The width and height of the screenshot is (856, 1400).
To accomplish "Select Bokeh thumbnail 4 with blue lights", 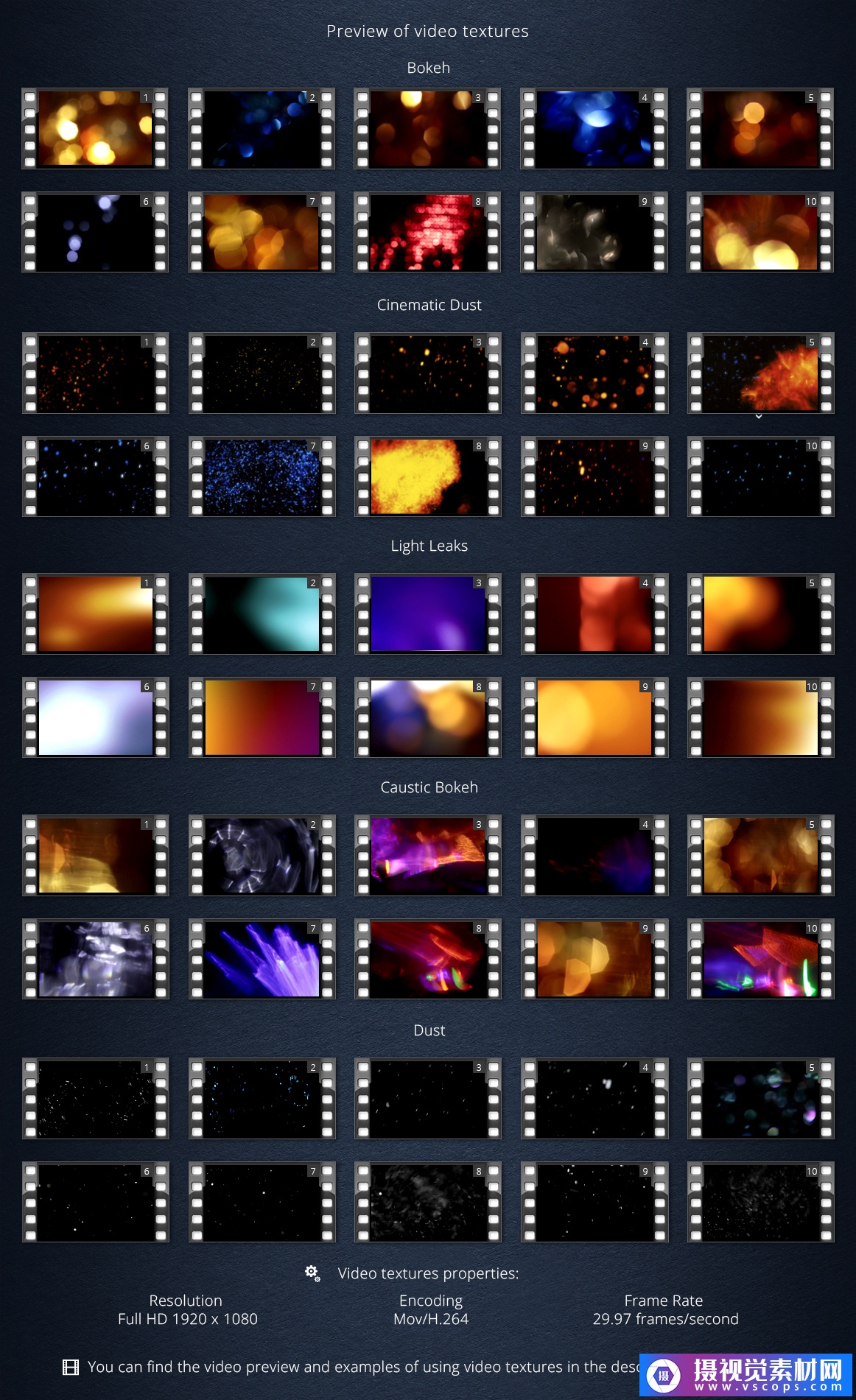I will (x=594, y=128).
